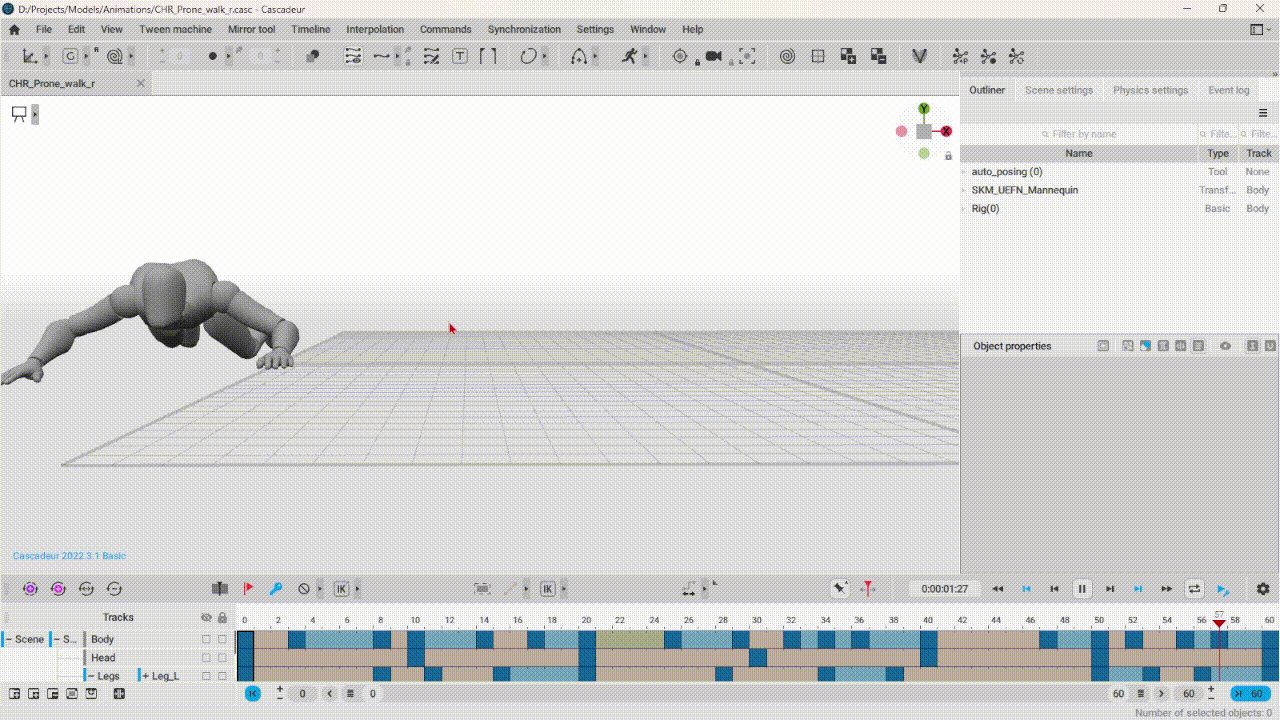Toggle the second checkbox on the Head track

pos(222,658)
